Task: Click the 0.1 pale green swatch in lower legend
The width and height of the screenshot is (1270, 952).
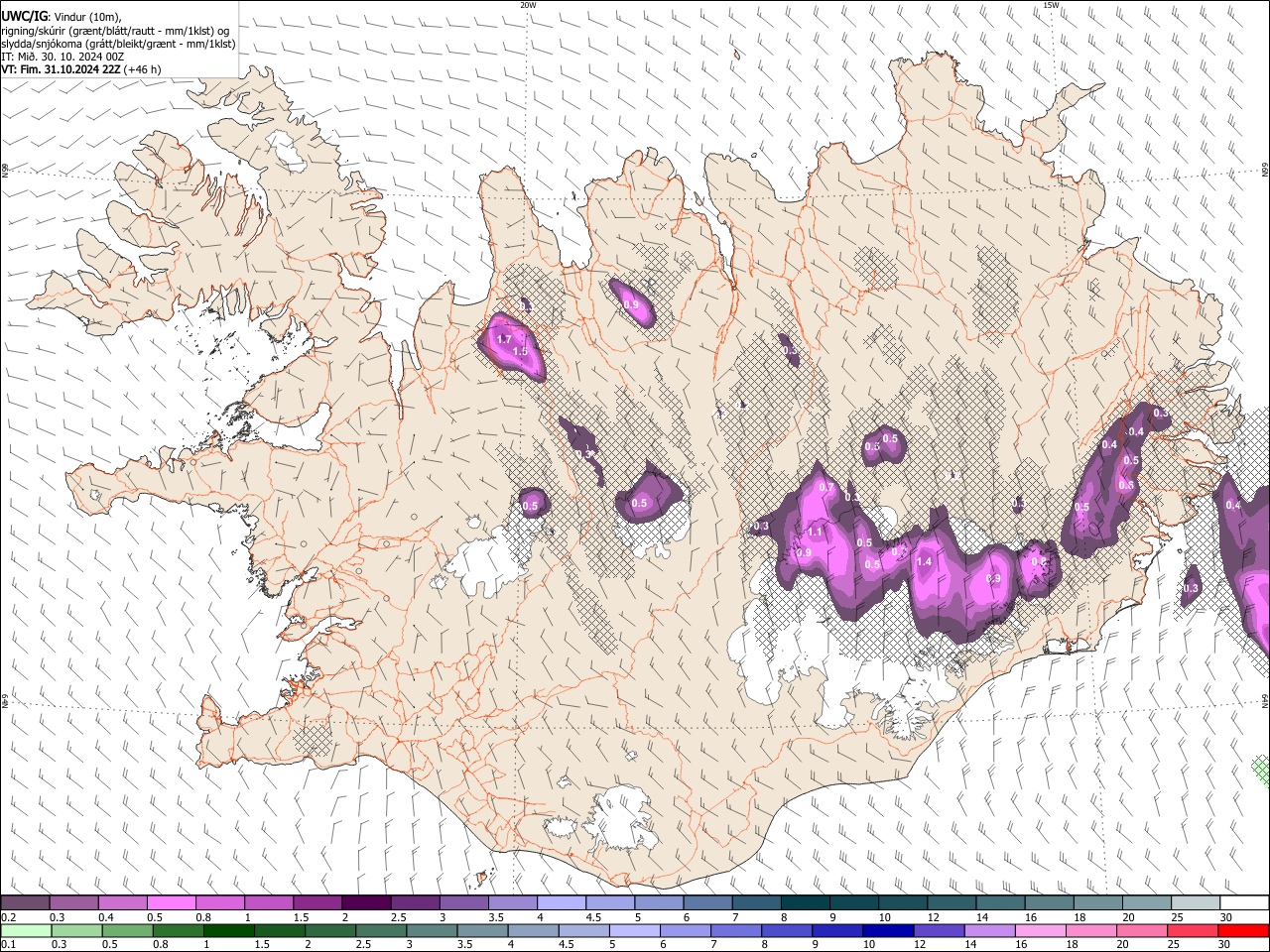Action: pyautogui.click(x=26, y=930)
